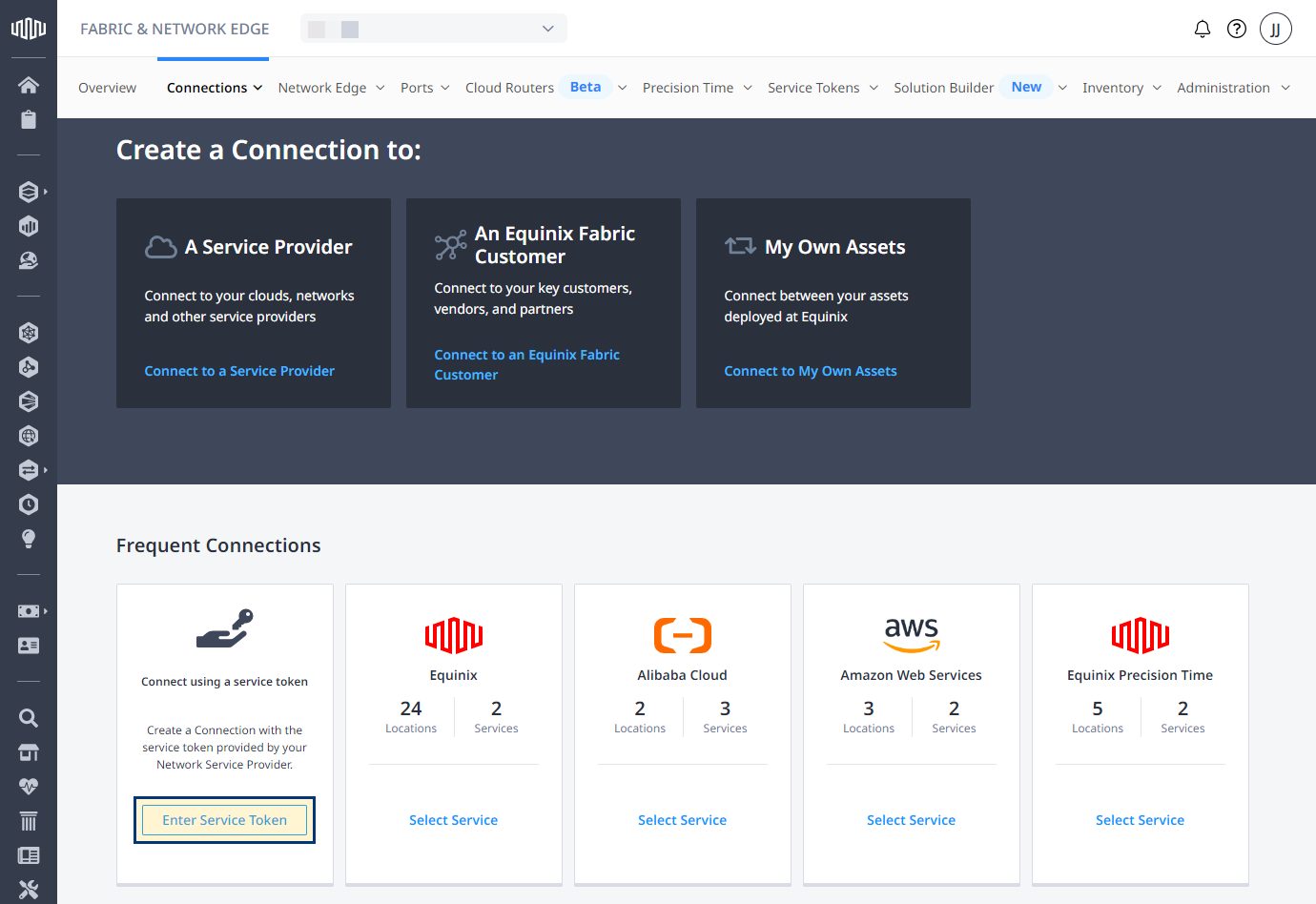Click the New badge next to Solution Builder

(1026, 87)
